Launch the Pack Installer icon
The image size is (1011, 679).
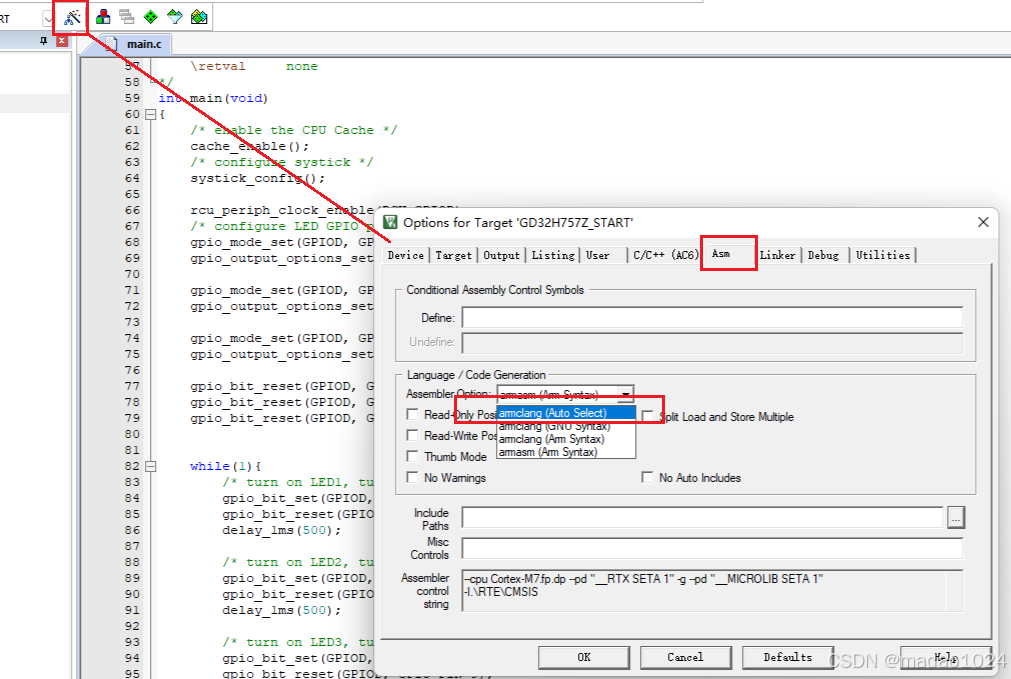point(199,17)
